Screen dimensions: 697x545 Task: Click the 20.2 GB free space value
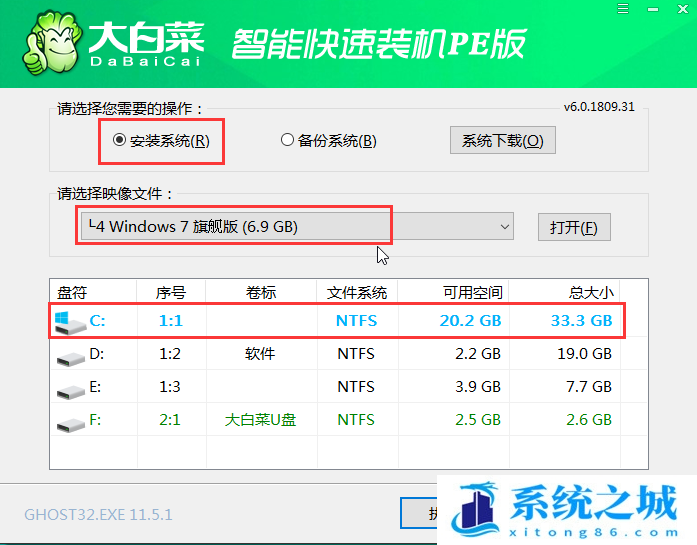(x=470, y=321)
